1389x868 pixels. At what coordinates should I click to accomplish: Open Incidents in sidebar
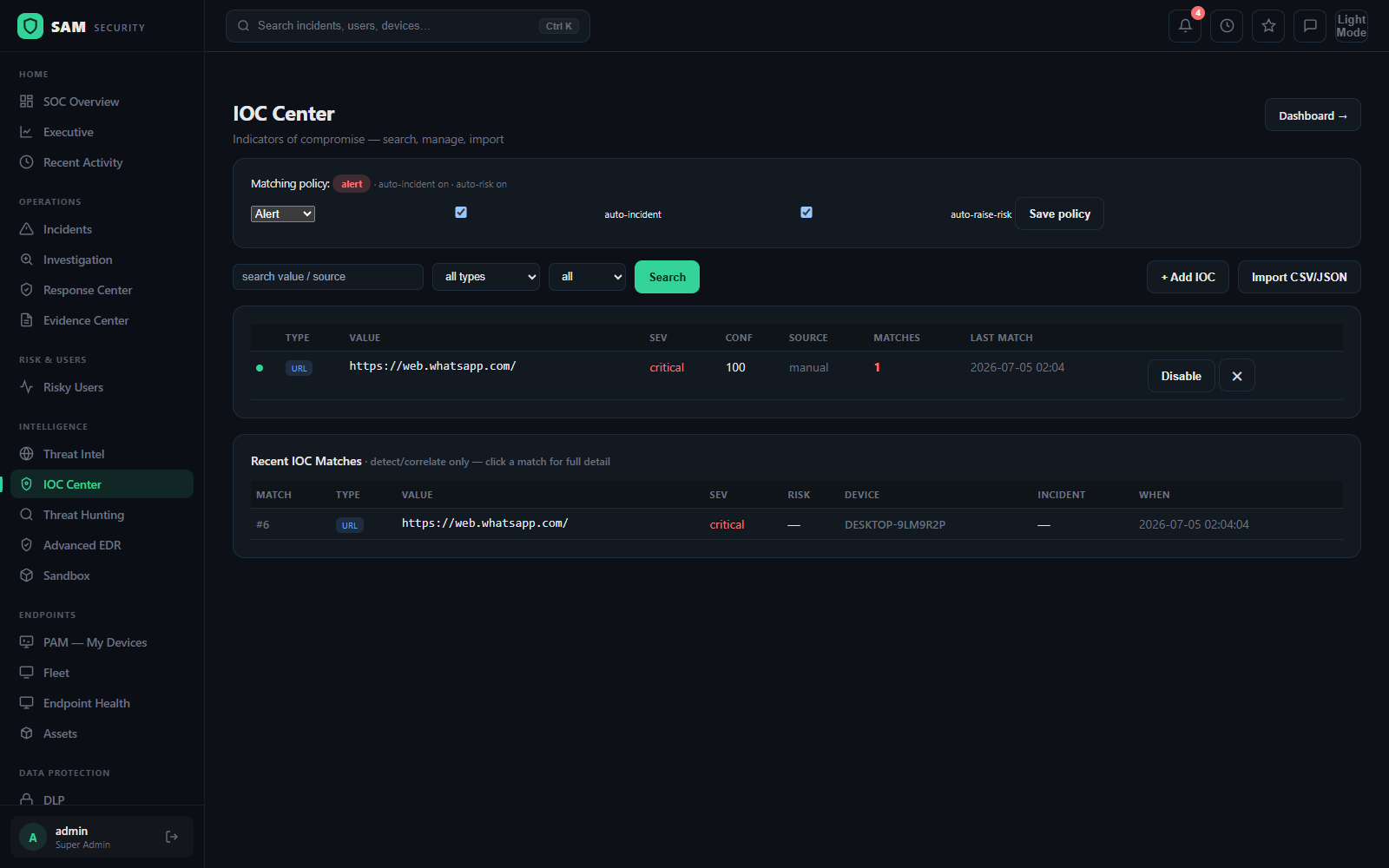coord(102,229)
